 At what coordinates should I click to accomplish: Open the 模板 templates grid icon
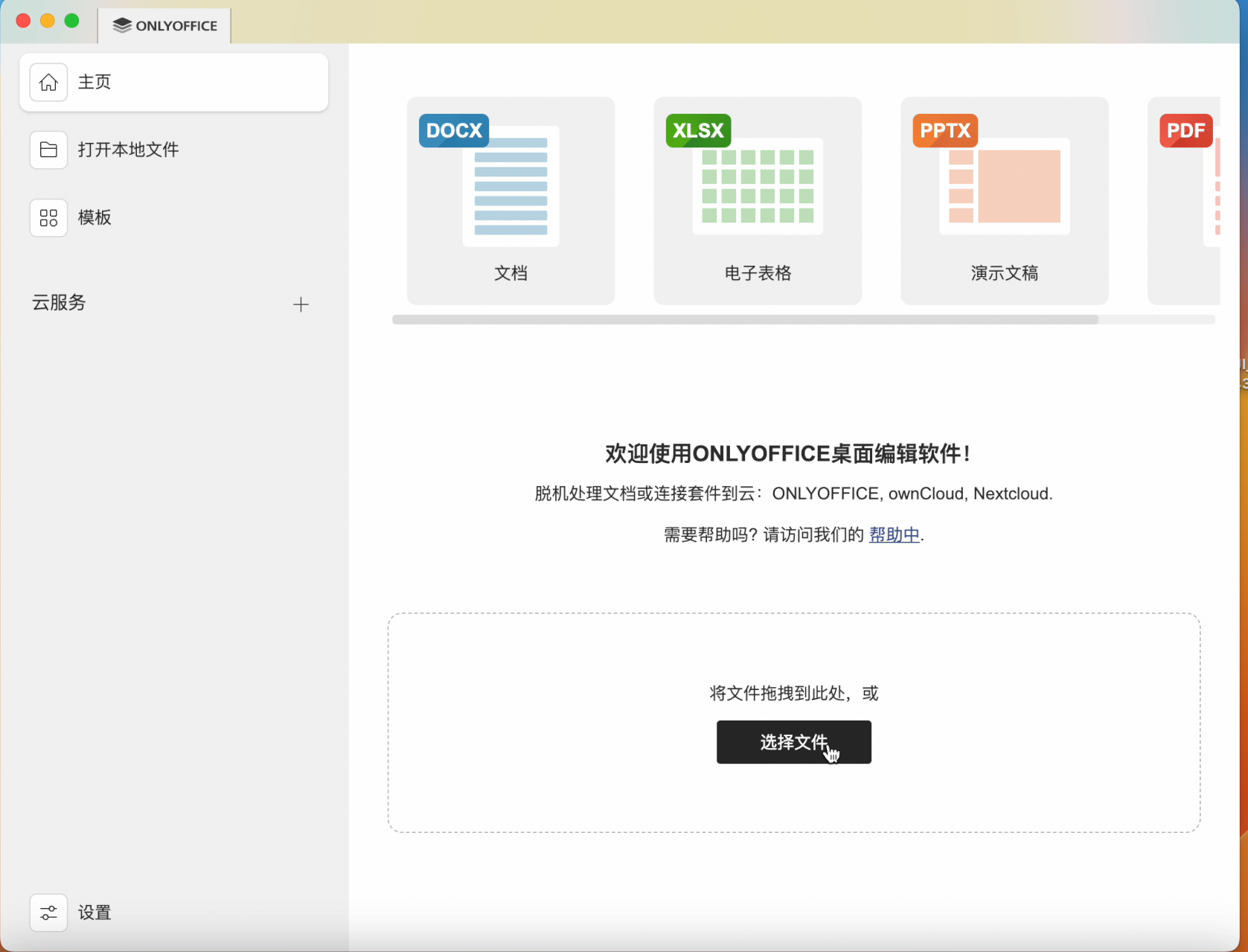tap(48, 218)
